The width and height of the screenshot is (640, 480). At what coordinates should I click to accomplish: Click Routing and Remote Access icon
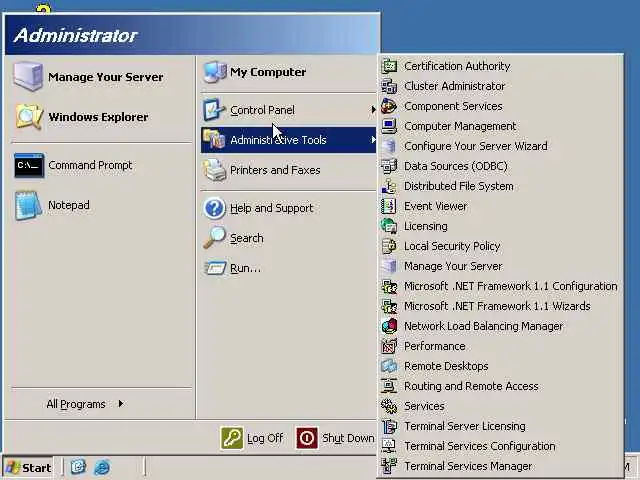coord(389,386)
